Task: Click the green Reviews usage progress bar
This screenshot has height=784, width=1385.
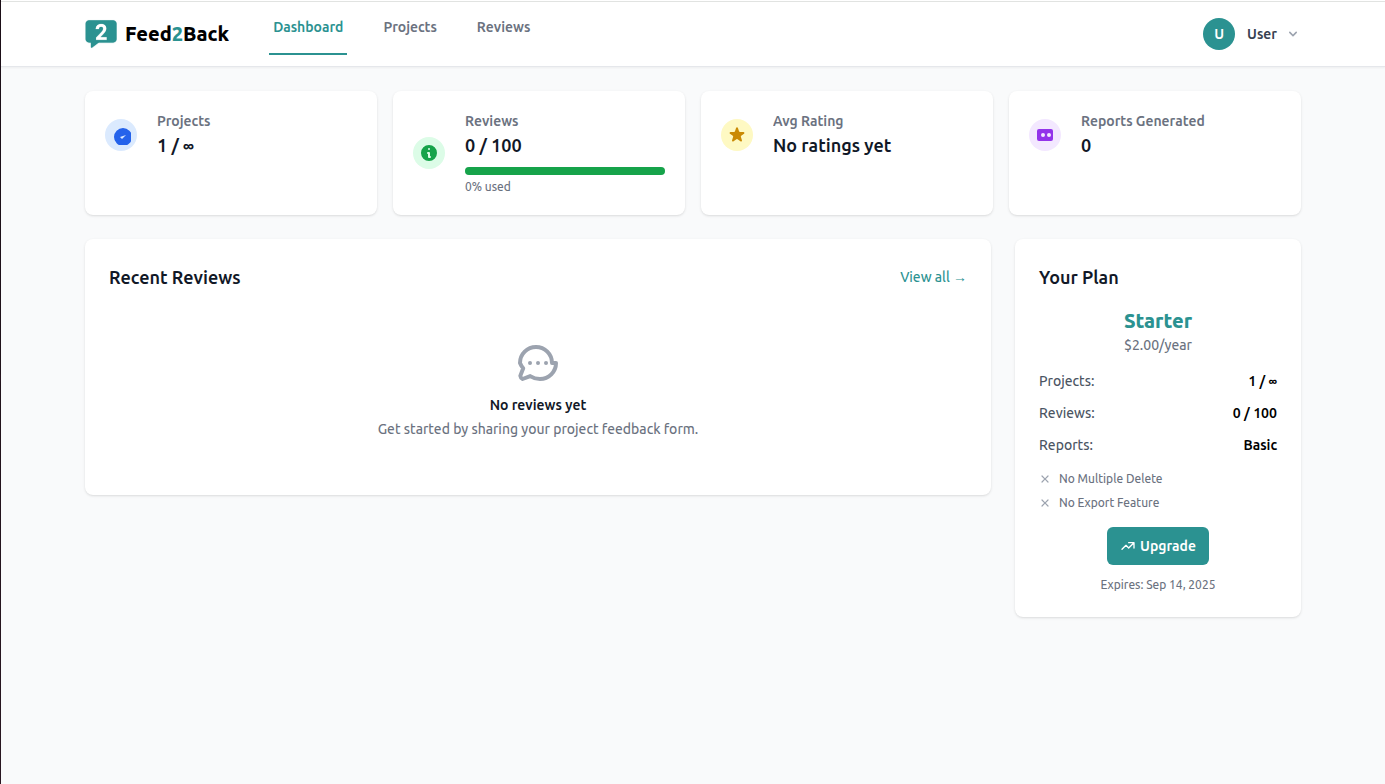Action: pyautogui.click(x=565, y=171)
